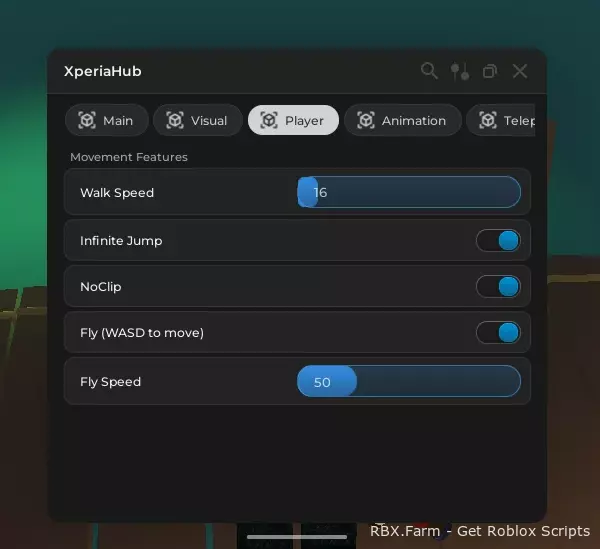Switch to the Visual tab
The image size is (600, 549).
point(197,120)
